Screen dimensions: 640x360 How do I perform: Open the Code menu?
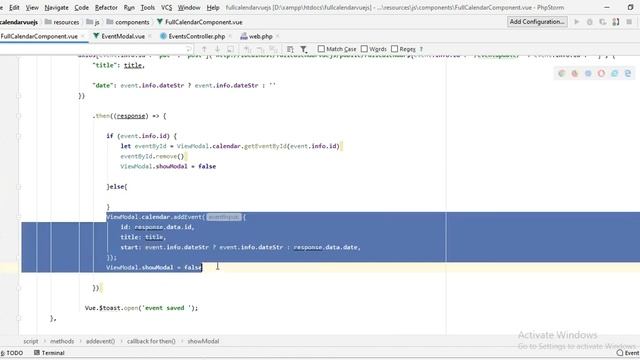click(82, 7)
